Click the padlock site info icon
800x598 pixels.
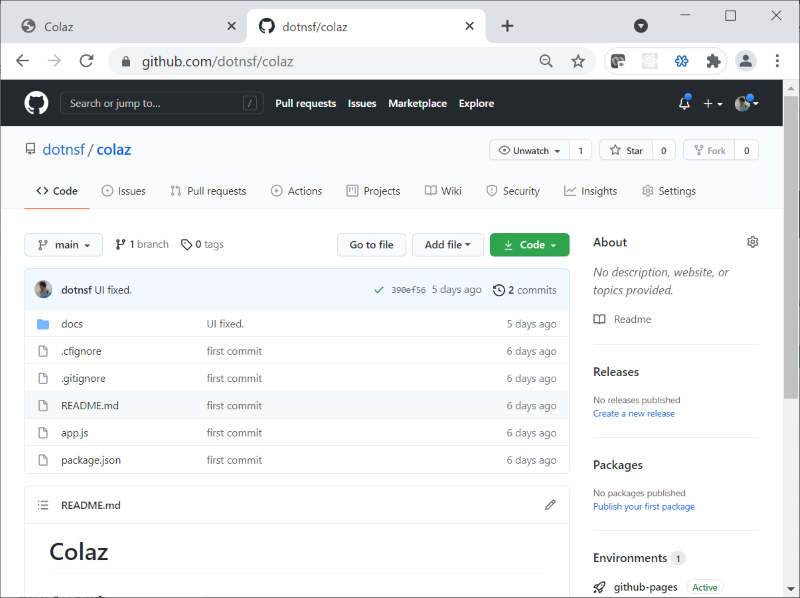(126, 62)
